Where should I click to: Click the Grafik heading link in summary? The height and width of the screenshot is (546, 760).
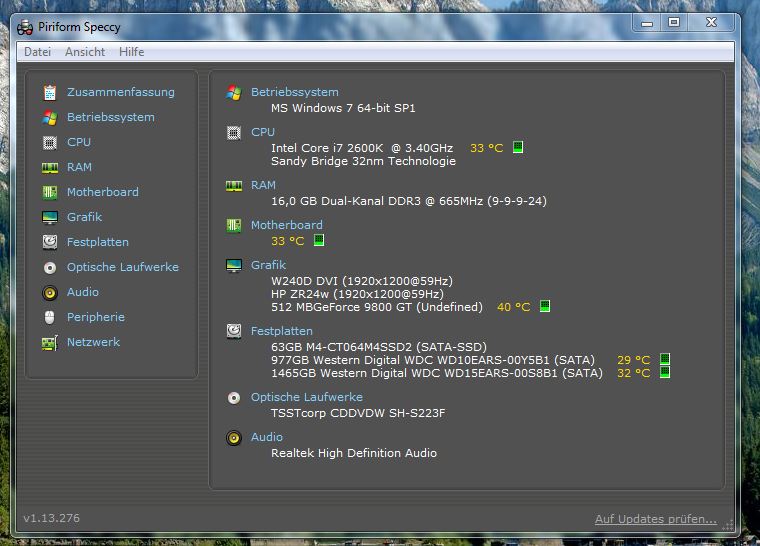point(268,265)
